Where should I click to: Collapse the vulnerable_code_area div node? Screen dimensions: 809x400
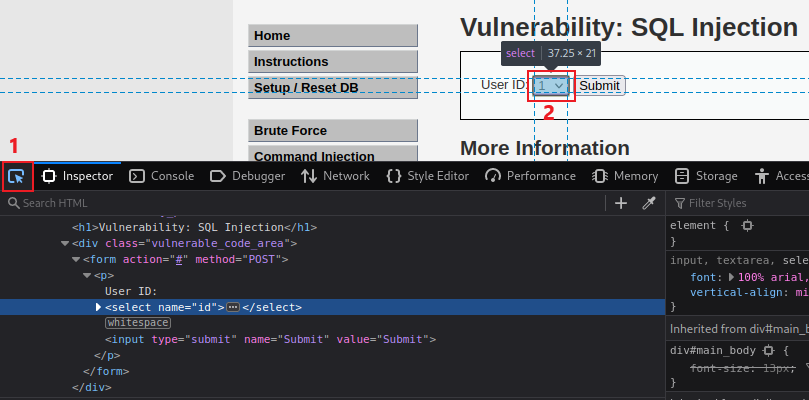click(x=64, y=243)
